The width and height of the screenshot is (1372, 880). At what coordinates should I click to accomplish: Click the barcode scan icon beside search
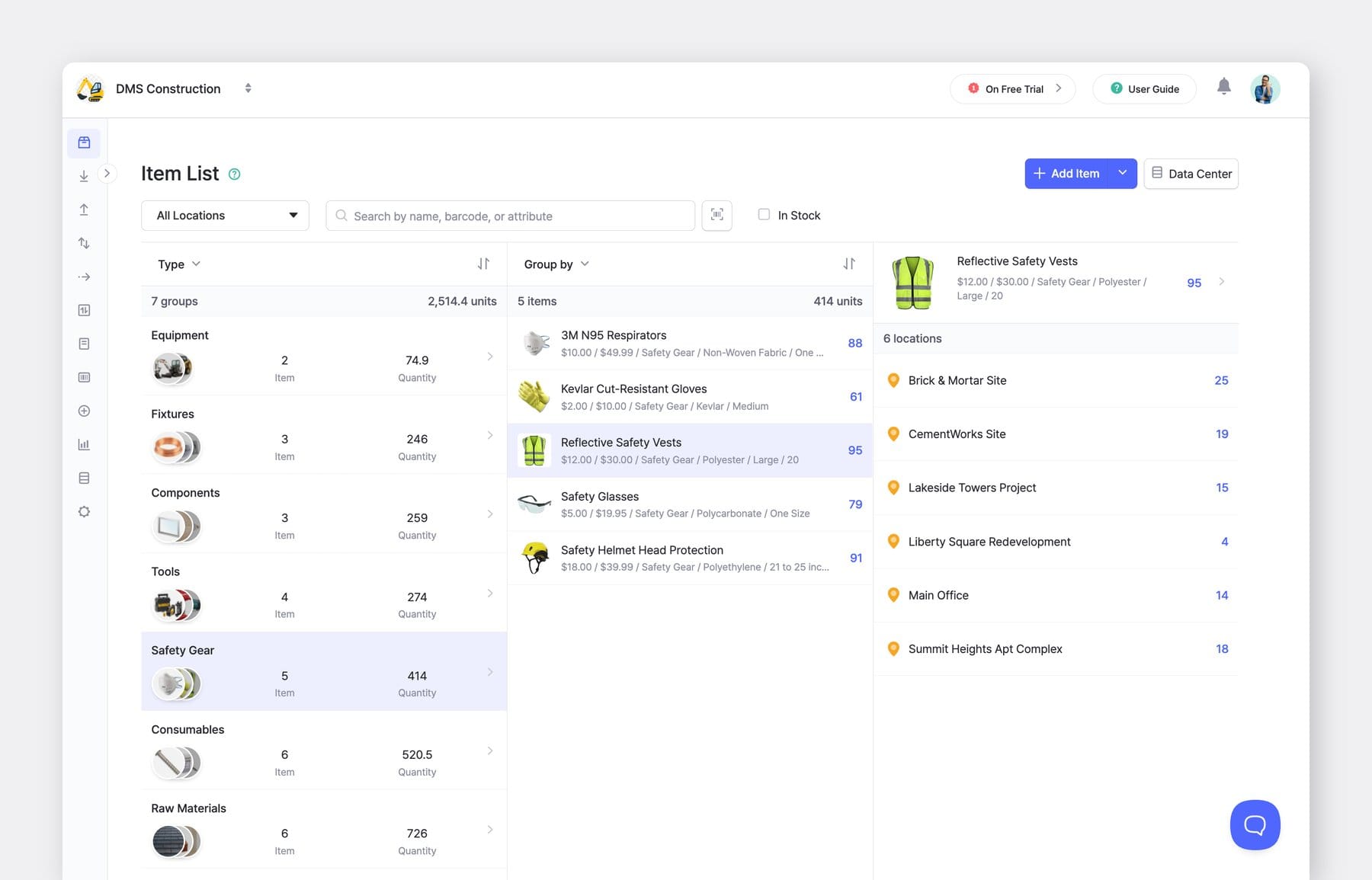(716, 216)
